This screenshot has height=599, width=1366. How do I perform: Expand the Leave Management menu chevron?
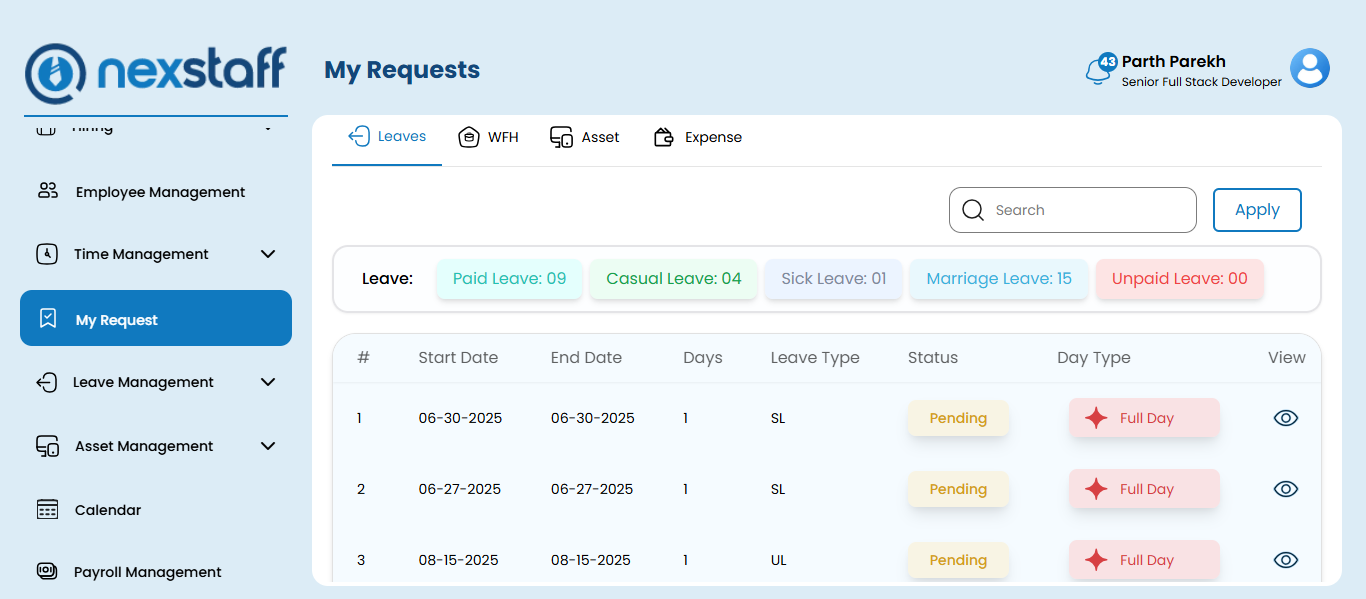268,382
